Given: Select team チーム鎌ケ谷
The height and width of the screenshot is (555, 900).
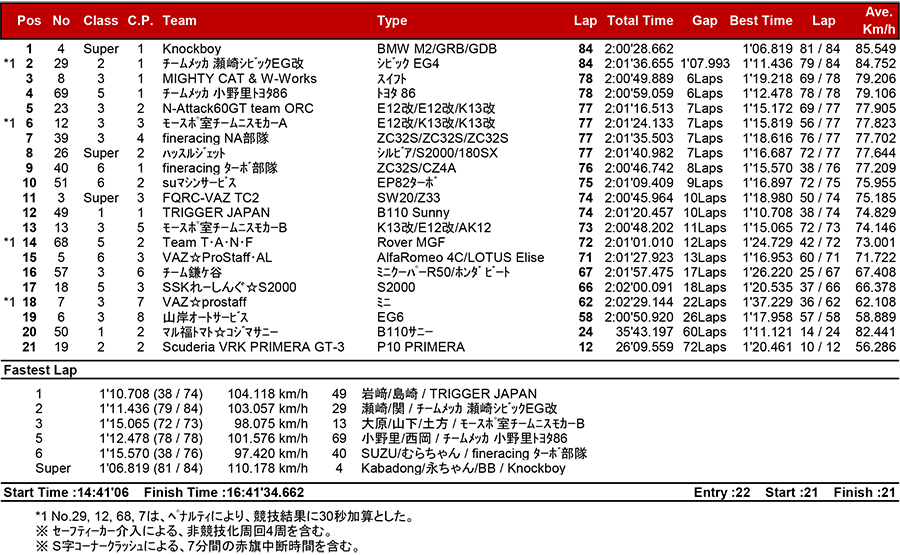Looking at the screenshot, I should pos(192,272).
